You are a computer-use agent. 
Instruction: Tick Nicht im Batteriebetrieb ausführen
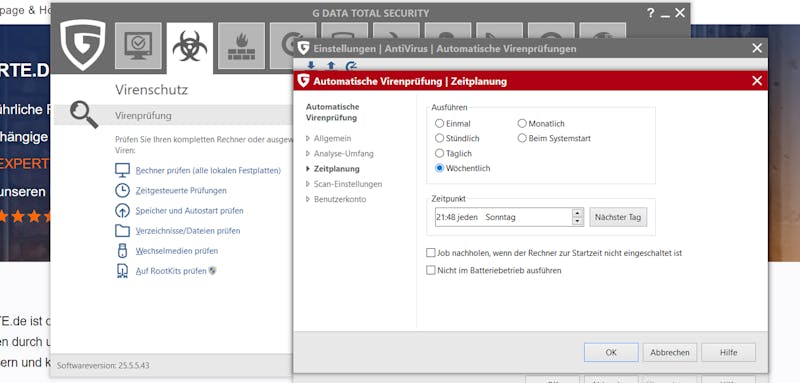(431, 270)
